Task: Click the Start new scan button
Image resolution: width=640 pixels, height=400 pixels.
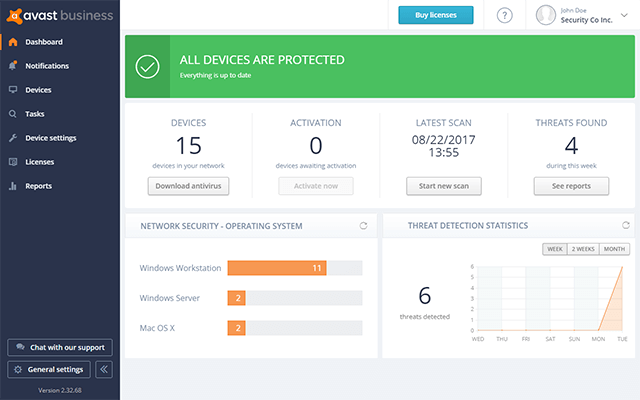Action: tap(443, 186)
